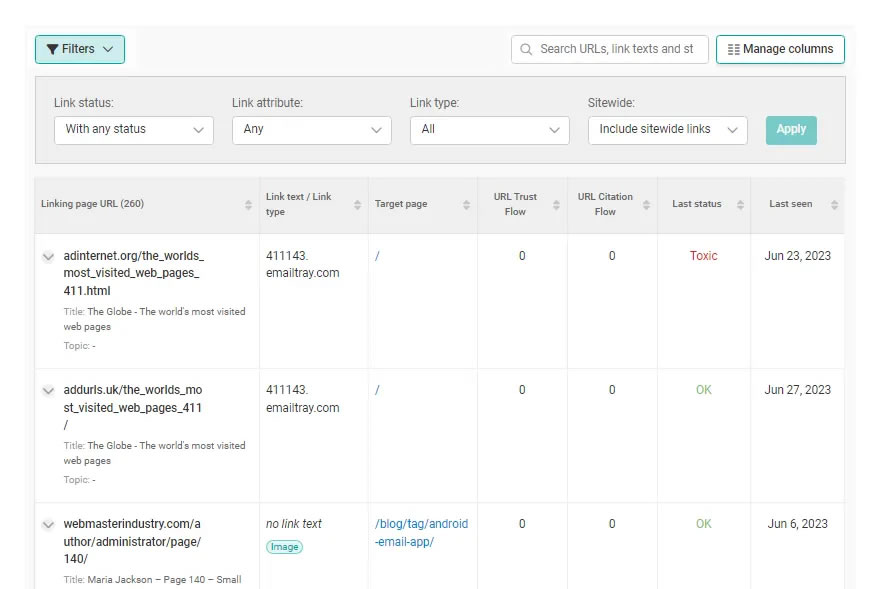Open target page link in adinternet.org row
This screenshot has height=589, width=880.
377,256
